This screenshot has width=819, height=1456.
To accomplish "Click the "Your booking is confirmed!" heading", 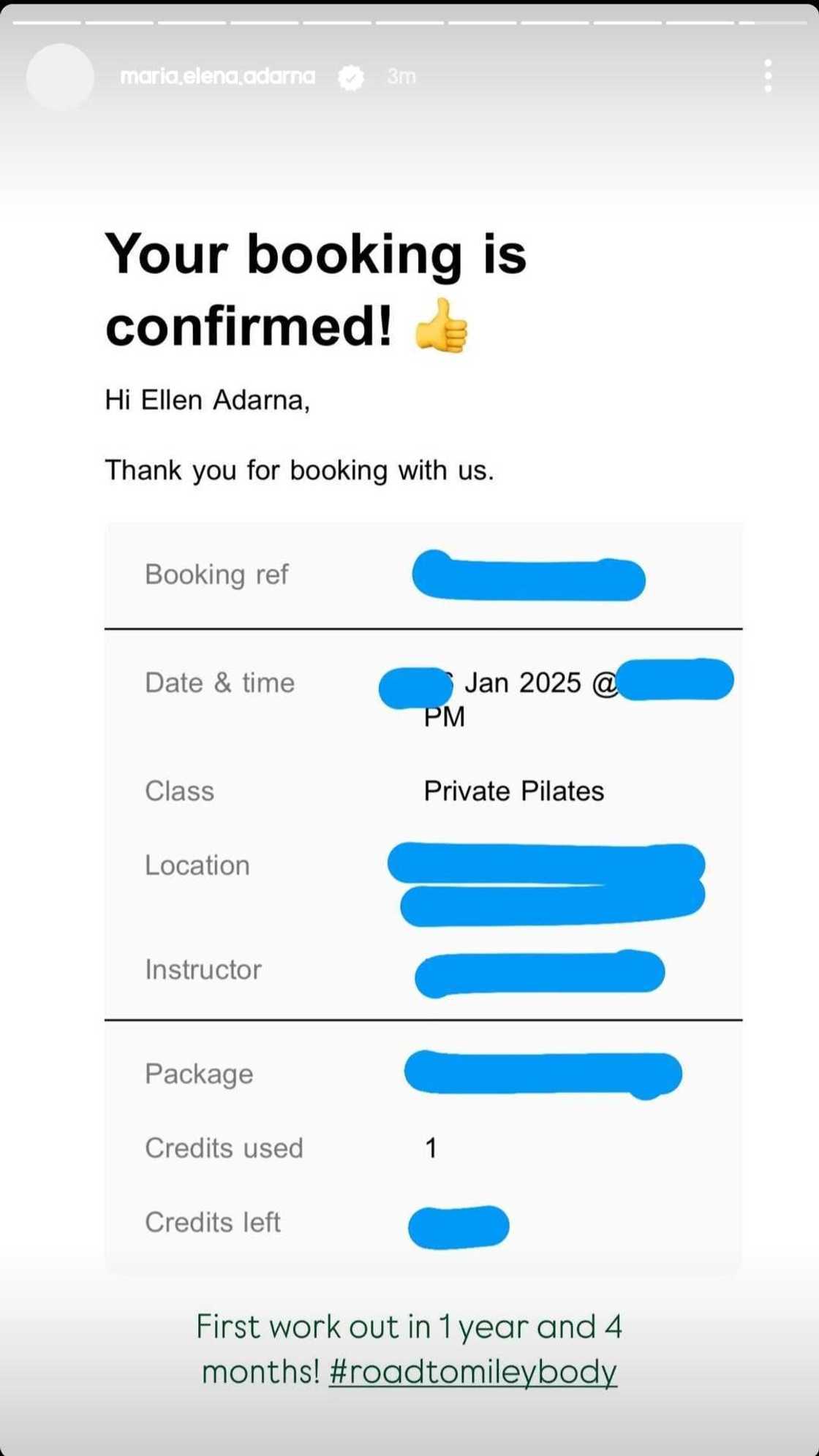I will coord(316,289).
